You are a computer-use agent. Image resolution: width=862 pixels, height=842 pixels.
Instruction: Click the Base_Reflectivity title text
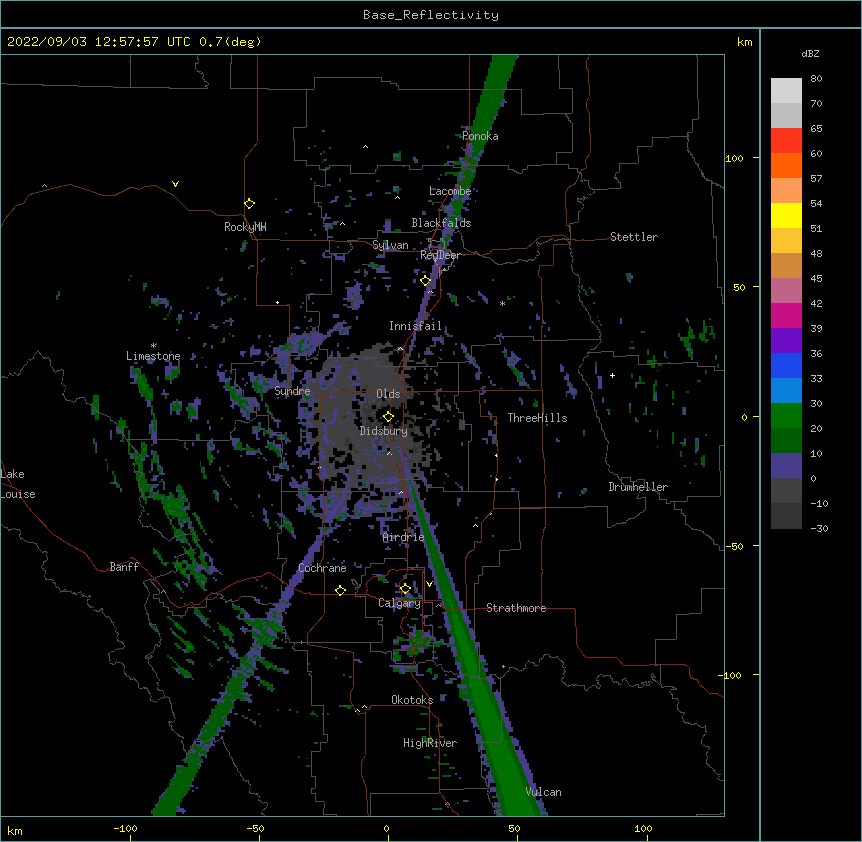coord(431,15)
